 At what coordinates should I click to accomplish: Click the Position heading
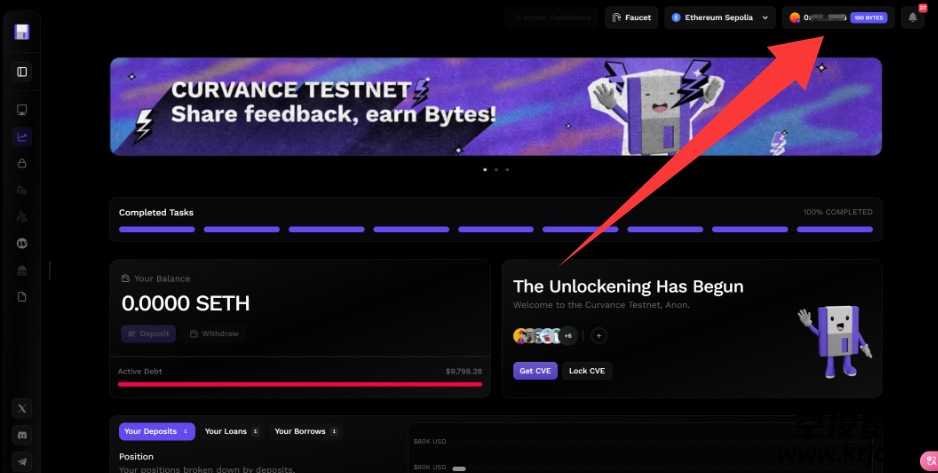pyautogui.click(x=136, y=456)
